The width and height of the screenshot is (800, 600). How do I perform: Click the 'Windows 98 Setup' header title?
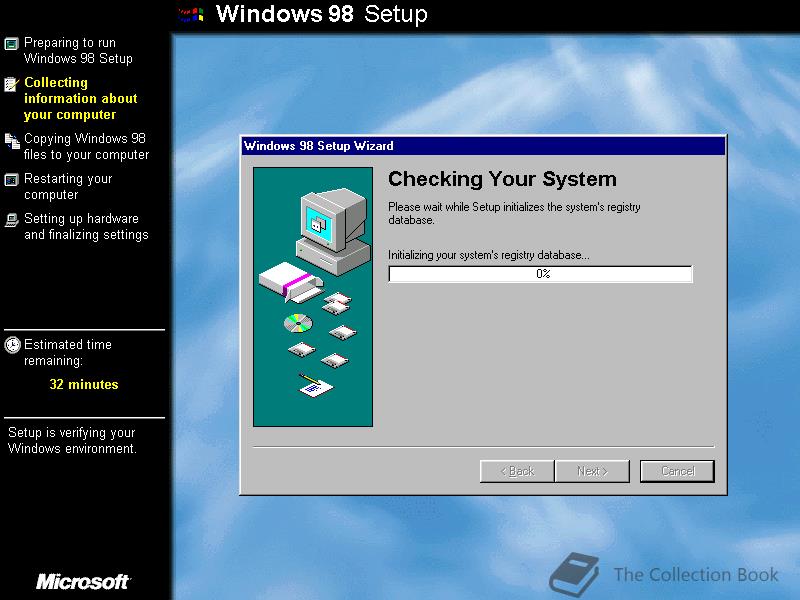321,14
